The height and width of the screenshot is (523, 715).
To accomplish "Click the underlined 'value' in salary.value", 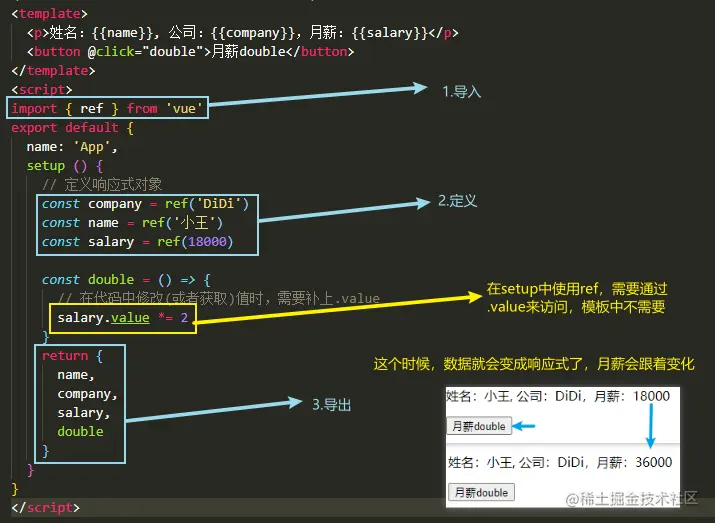I will pyautogui.click(x=130, y=317).
